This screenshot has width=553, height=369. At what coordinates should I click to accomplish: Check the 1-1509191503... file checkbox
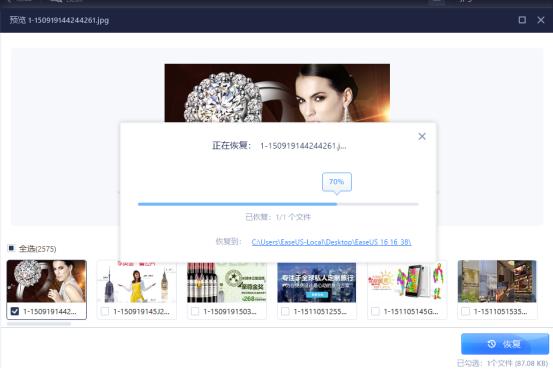[x=195, y=311]
